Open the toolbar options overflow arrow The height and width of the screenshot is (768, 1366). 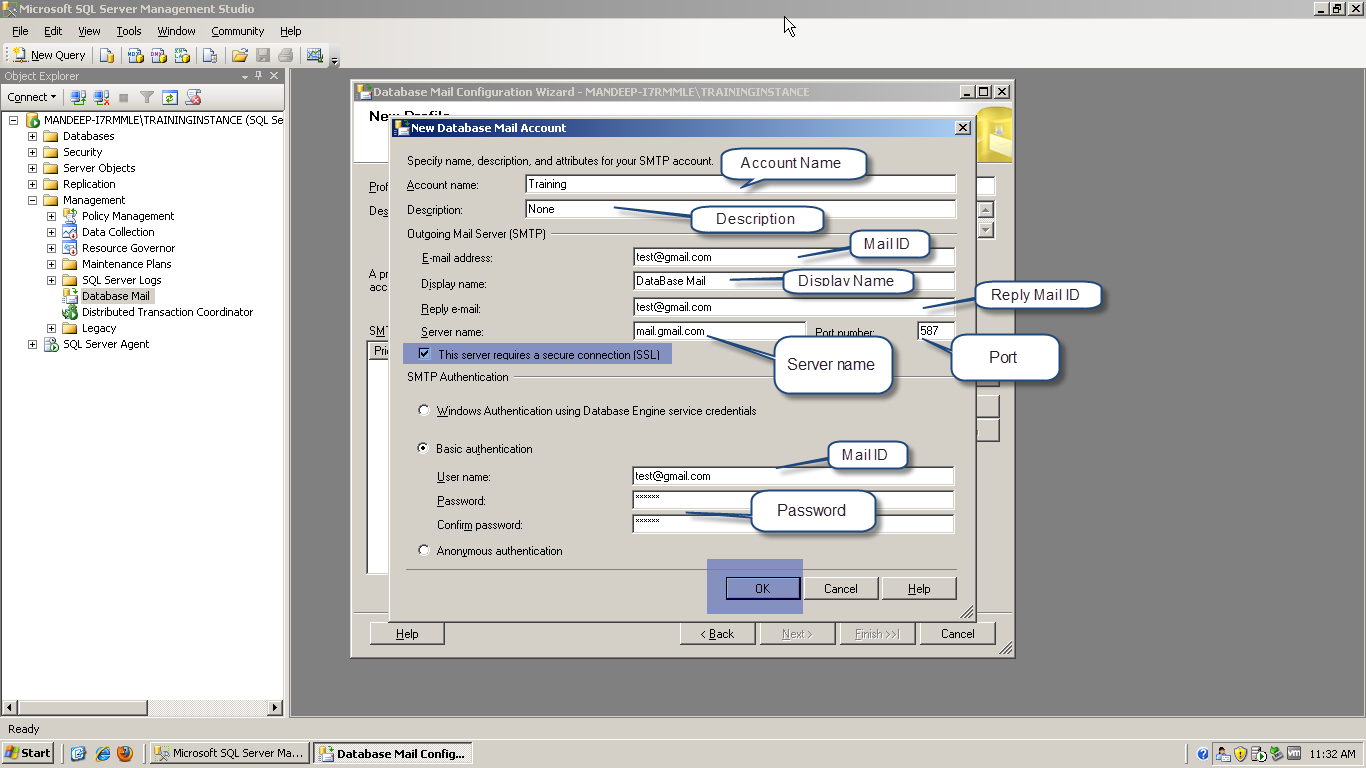click(335, 59)
